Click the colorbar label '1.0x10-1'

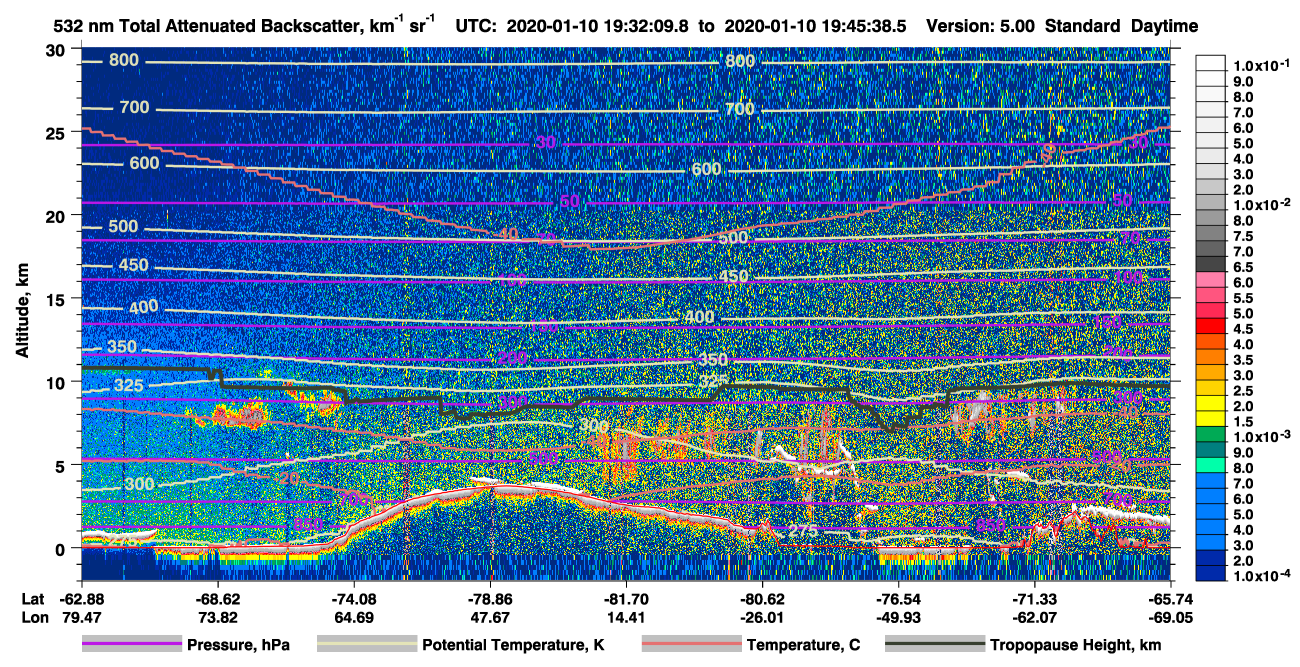(1261, 64)
